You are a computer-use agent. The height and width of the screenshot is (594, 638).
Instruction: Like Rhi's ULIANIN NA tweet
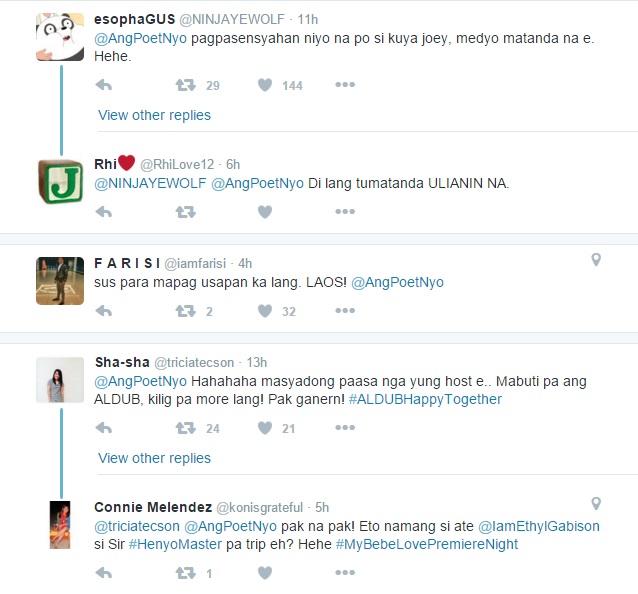click(265, 212)
